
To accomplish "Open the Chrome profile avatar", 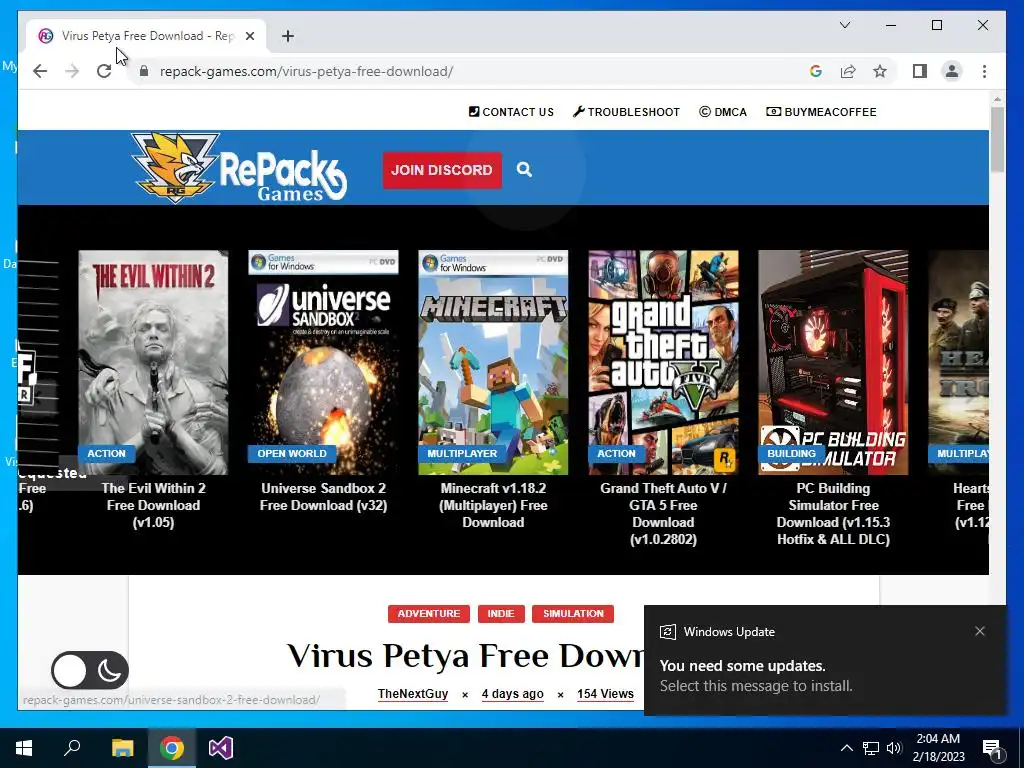I will point(952,71).
